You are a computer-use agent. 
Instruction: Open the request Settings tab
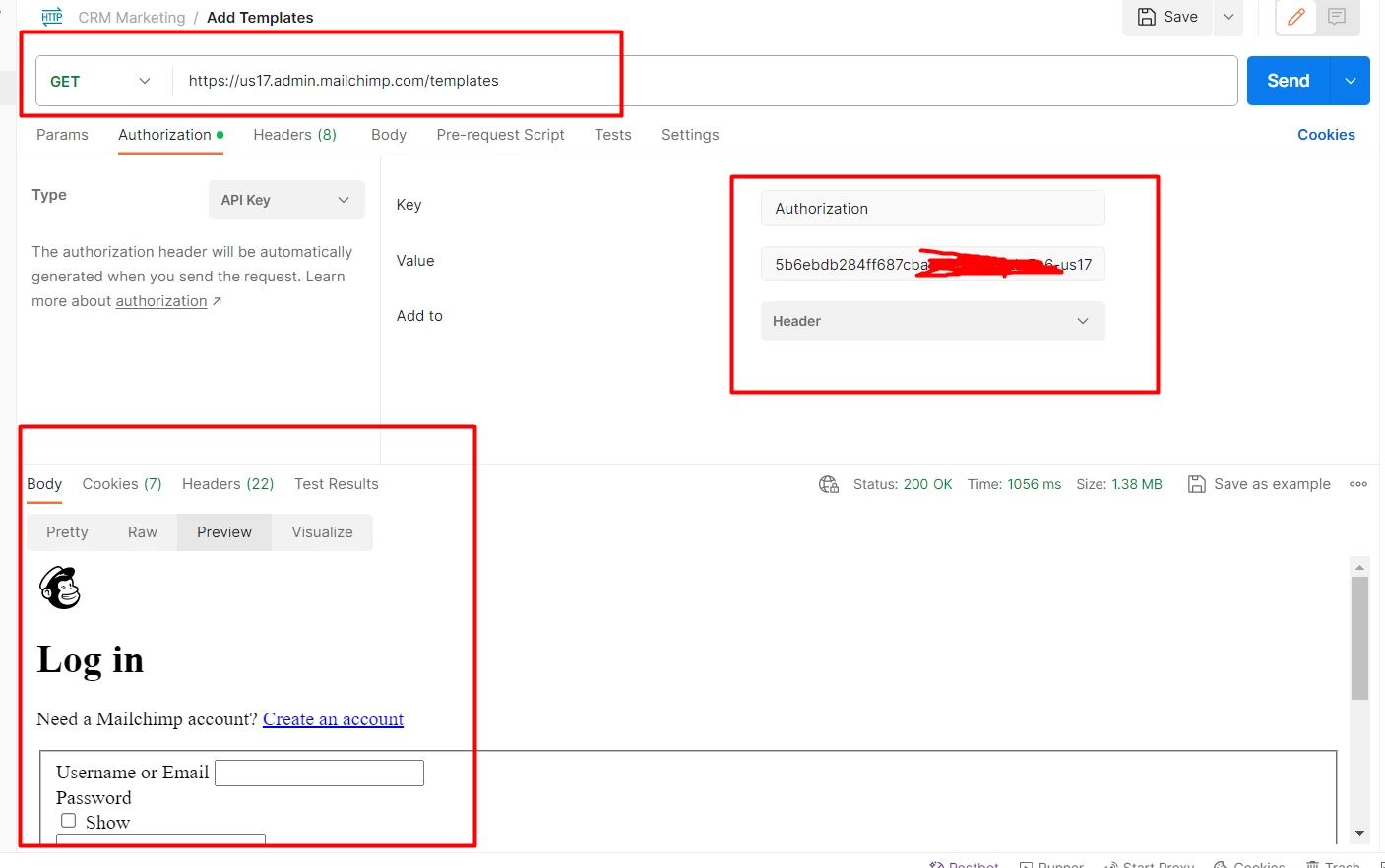tap(690, 135)
